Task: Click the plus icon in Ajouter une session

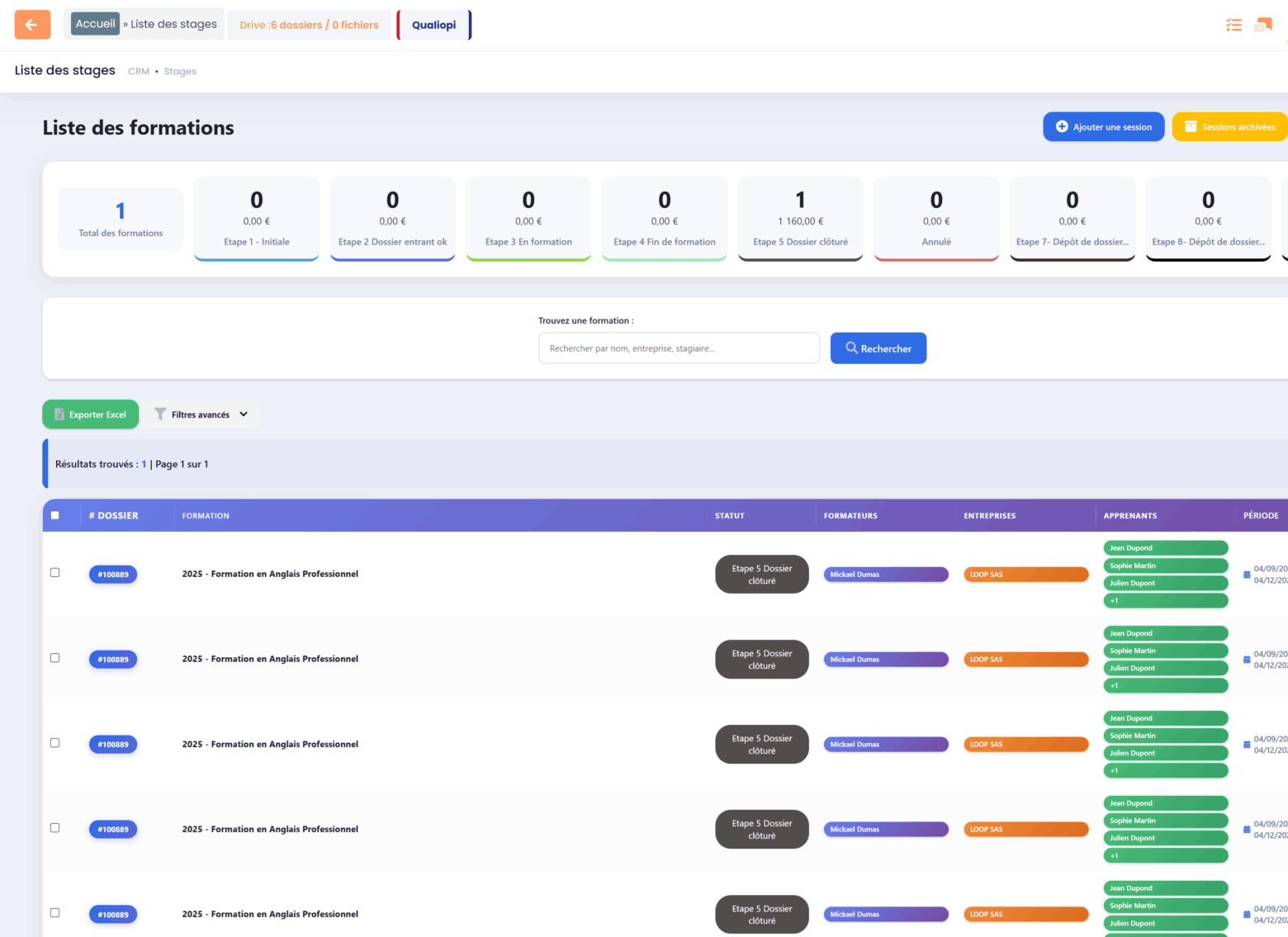Action: [1062, 127]
